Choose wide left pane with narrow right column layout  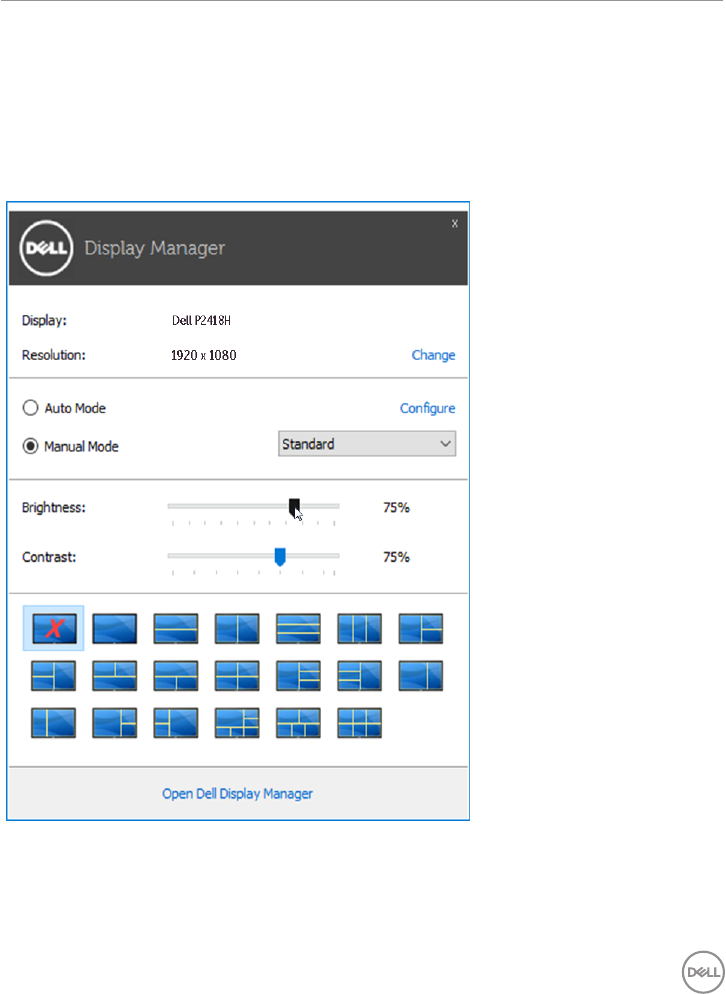(x=421, y=676)
